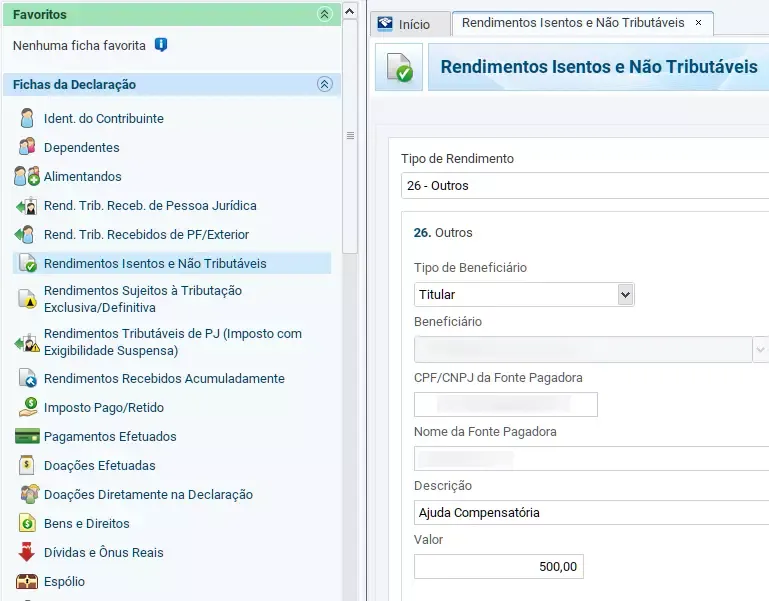Open Rendimentos Sujeitos à Tributação Exclusiva/Definitiva

point(143,299)
